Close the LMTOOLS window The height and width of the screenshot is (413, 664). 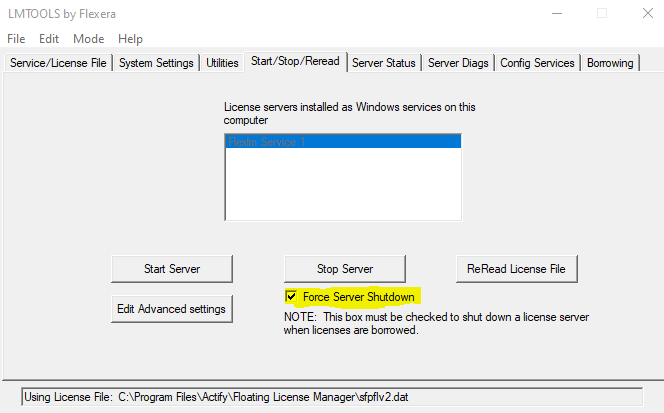pyautogui.click(x=646, y=13)
